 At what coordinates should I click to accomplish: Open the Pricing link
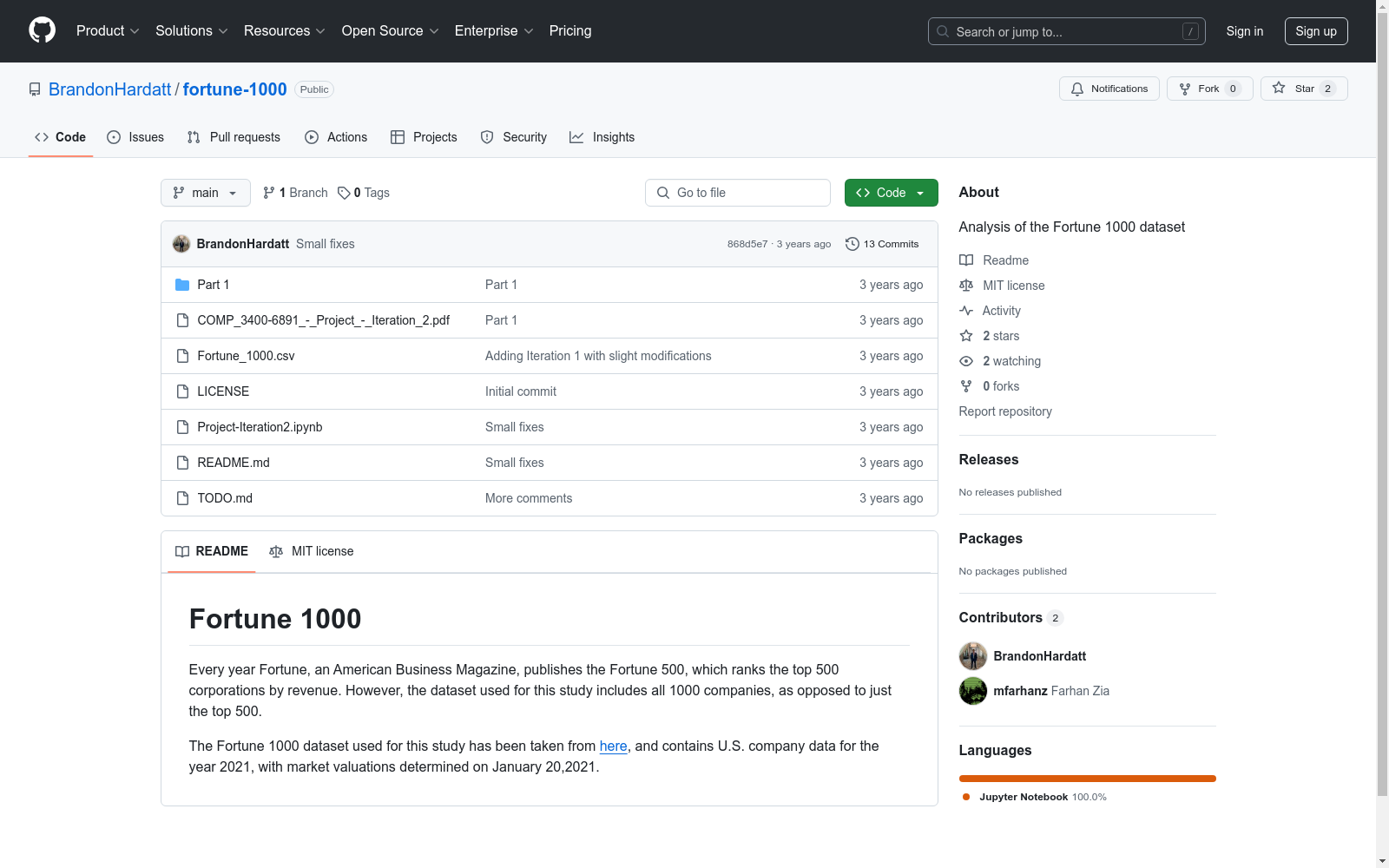tap(570, 31)
